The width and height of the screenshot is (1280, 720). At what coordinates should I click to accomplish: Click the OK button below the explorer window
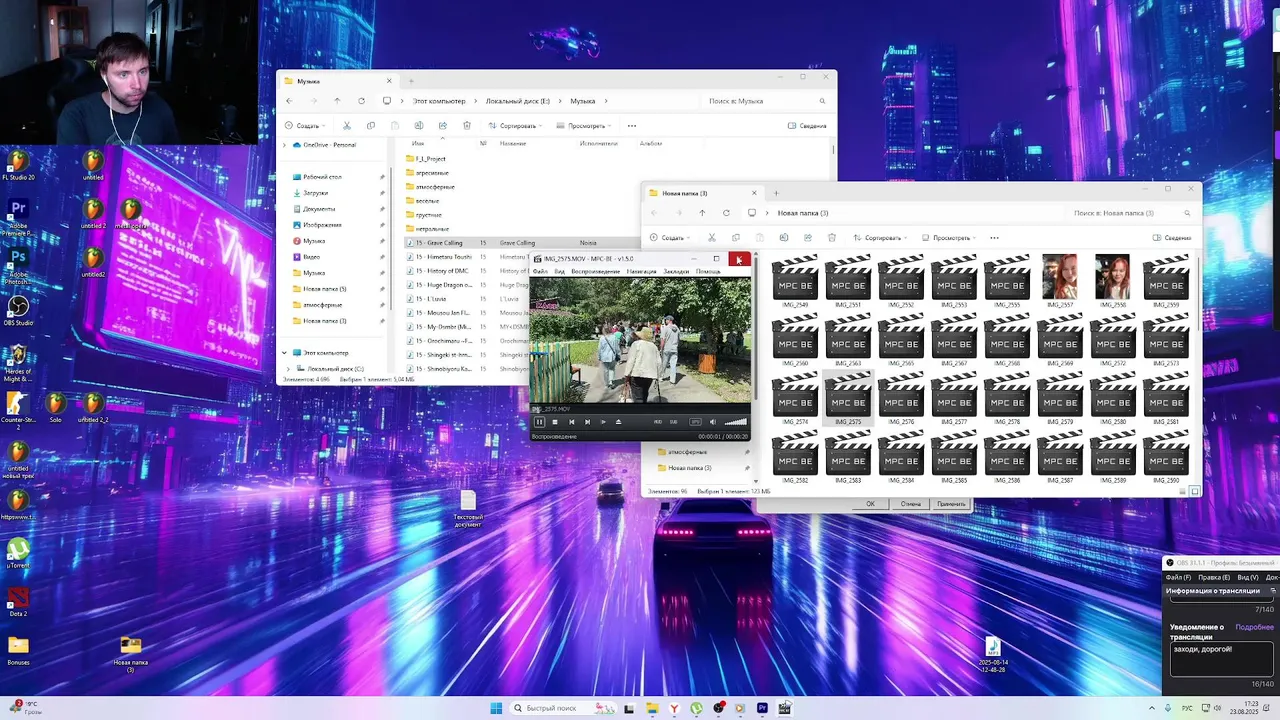tap(870, 504)
